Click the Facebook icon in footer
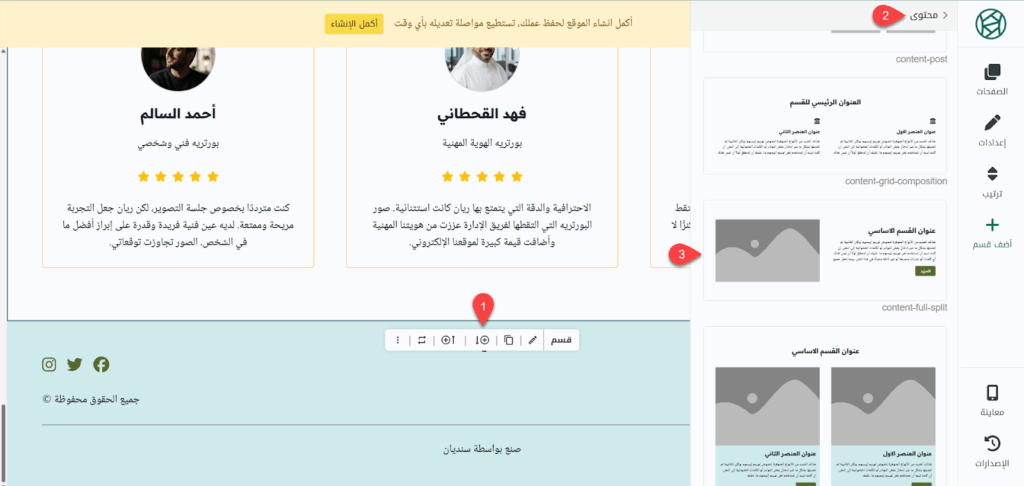 [101, 365]
